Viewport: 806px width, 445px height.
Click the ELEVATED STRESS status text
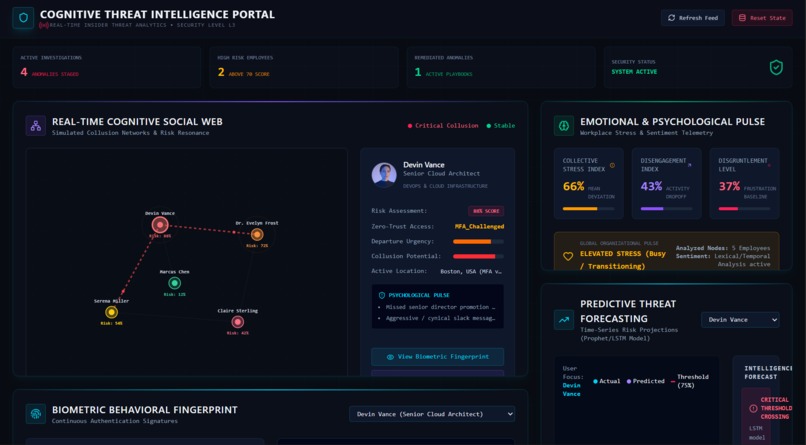pos(622,260)
